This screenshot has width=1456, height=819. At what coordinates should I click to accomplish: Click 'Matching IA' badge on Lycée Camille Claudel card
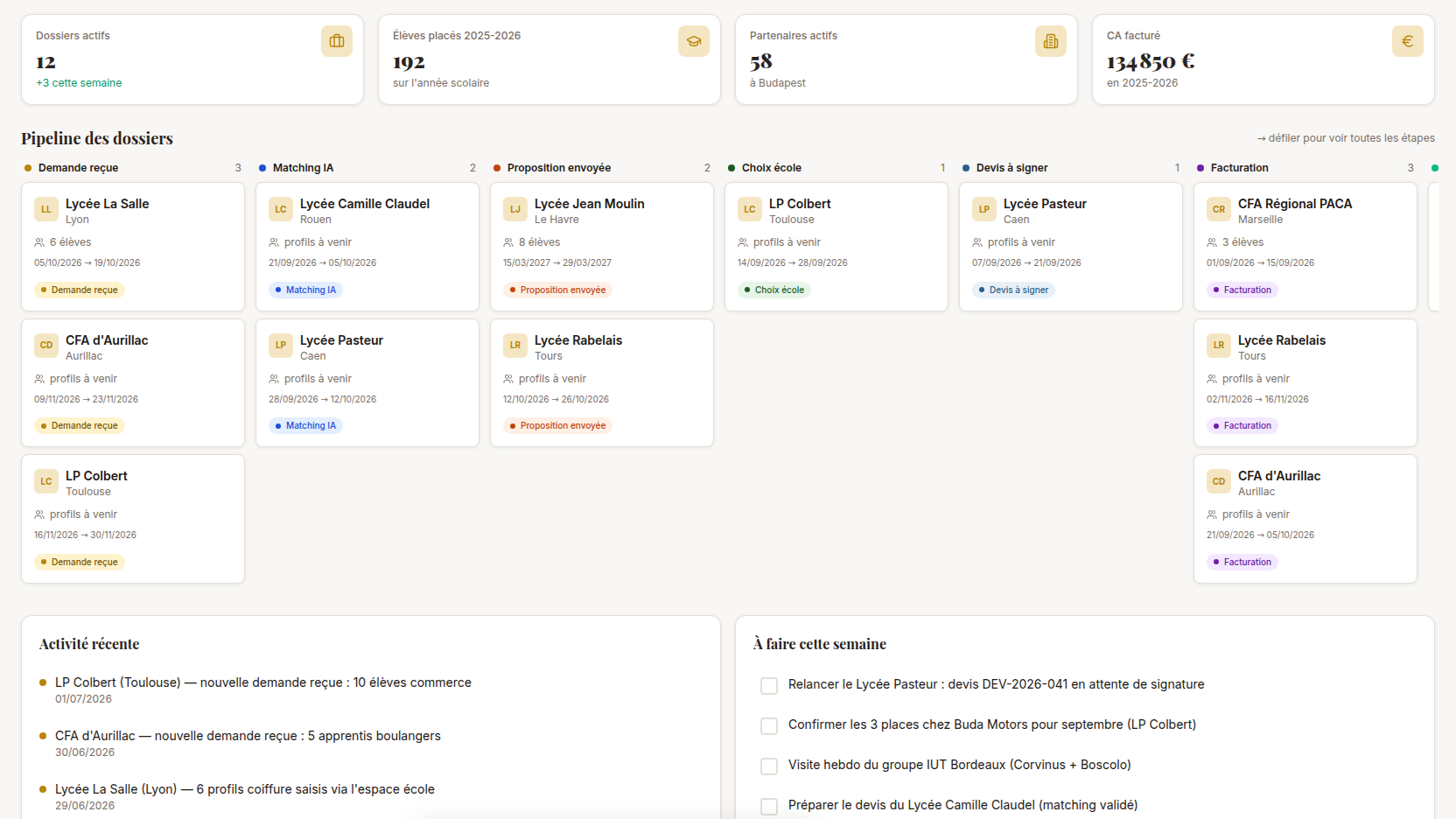pyautogui.click(x=305, y=290)
